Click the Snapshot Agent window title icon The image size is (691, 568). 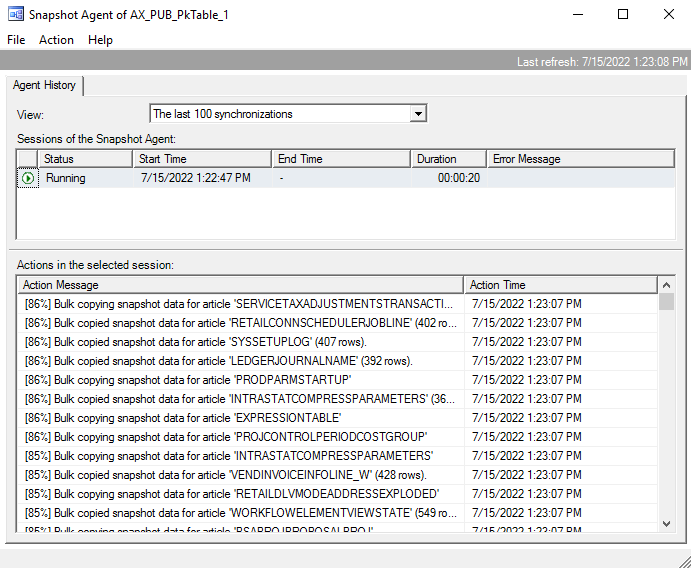point(16,15)
